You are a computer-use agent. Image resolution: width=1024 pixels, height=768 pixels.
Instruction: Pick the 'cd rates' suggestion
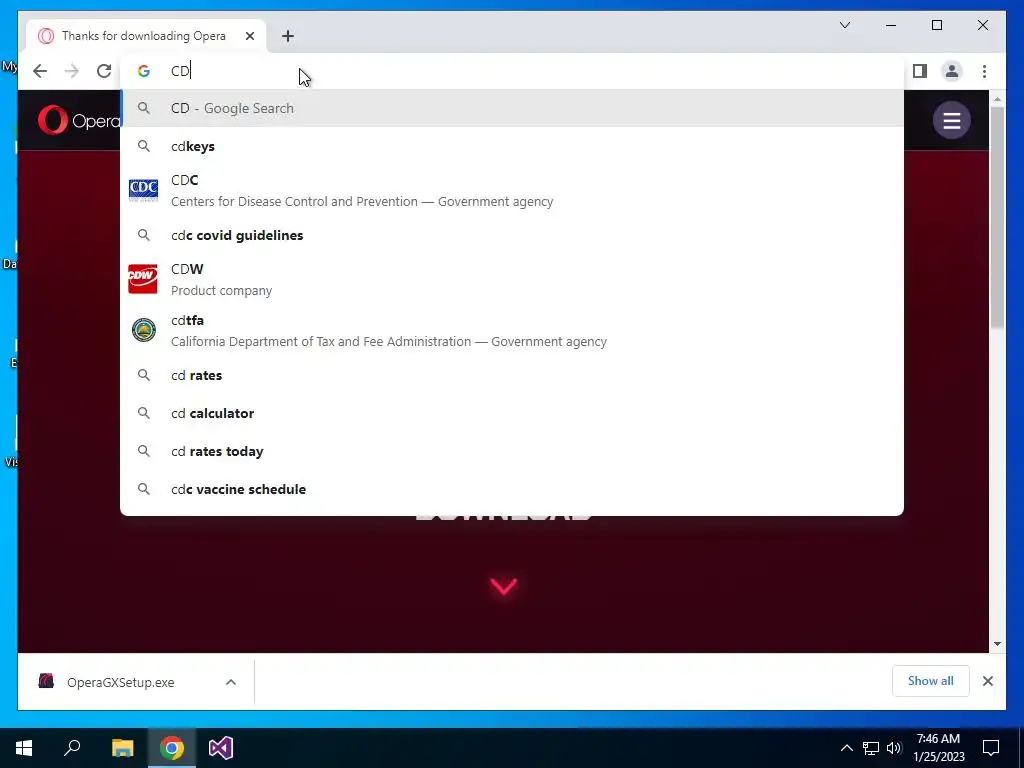pos(512,376)
